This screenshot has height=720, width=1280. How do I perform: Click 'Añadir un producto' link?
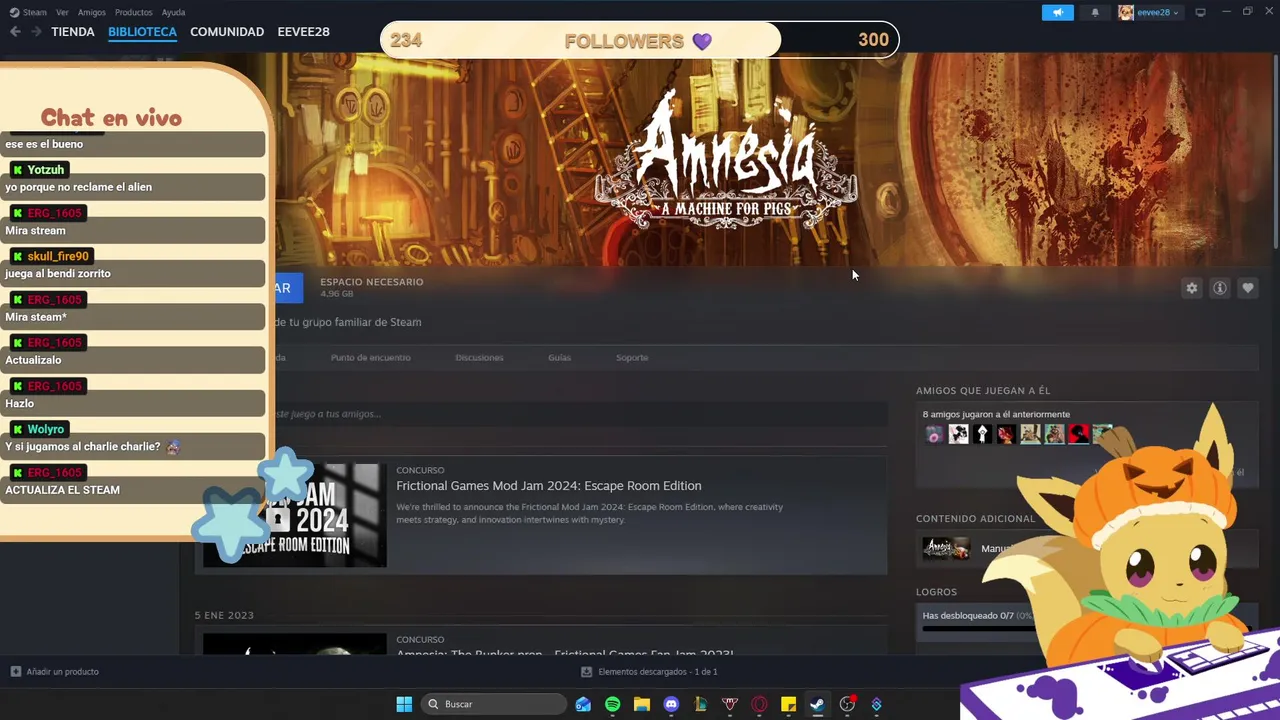pos(62,671)
